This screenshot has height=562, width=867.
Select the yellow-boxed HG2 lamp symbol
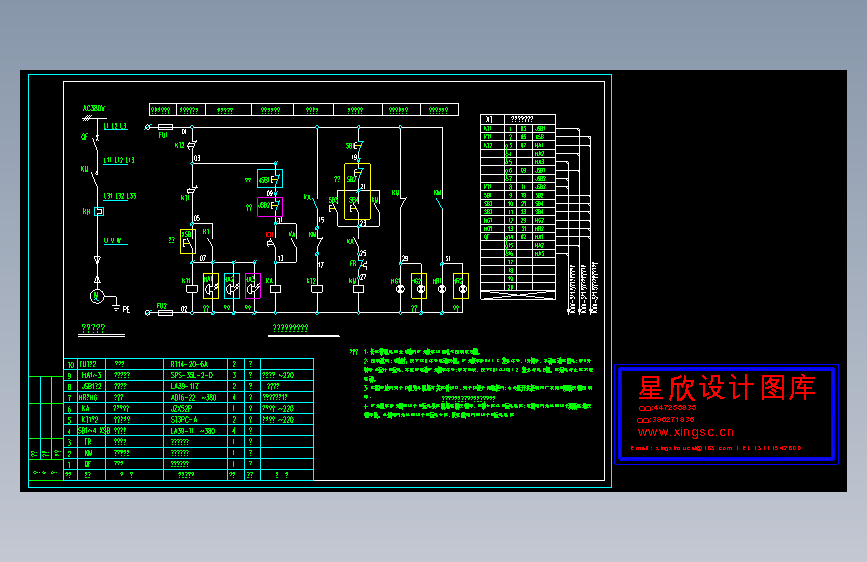click(419, 286)
